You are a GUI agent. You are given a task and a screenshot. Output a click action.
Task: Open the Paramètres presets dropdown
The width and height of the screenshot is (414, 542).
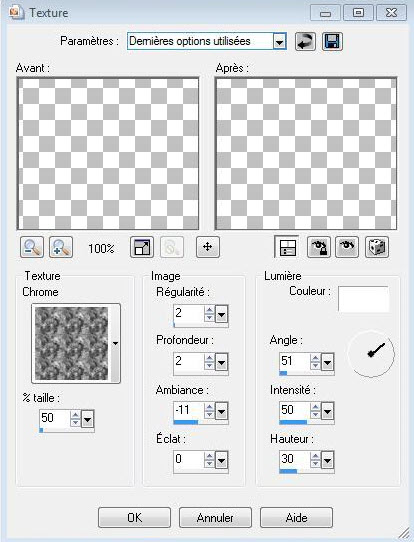[x=279, y=42]
